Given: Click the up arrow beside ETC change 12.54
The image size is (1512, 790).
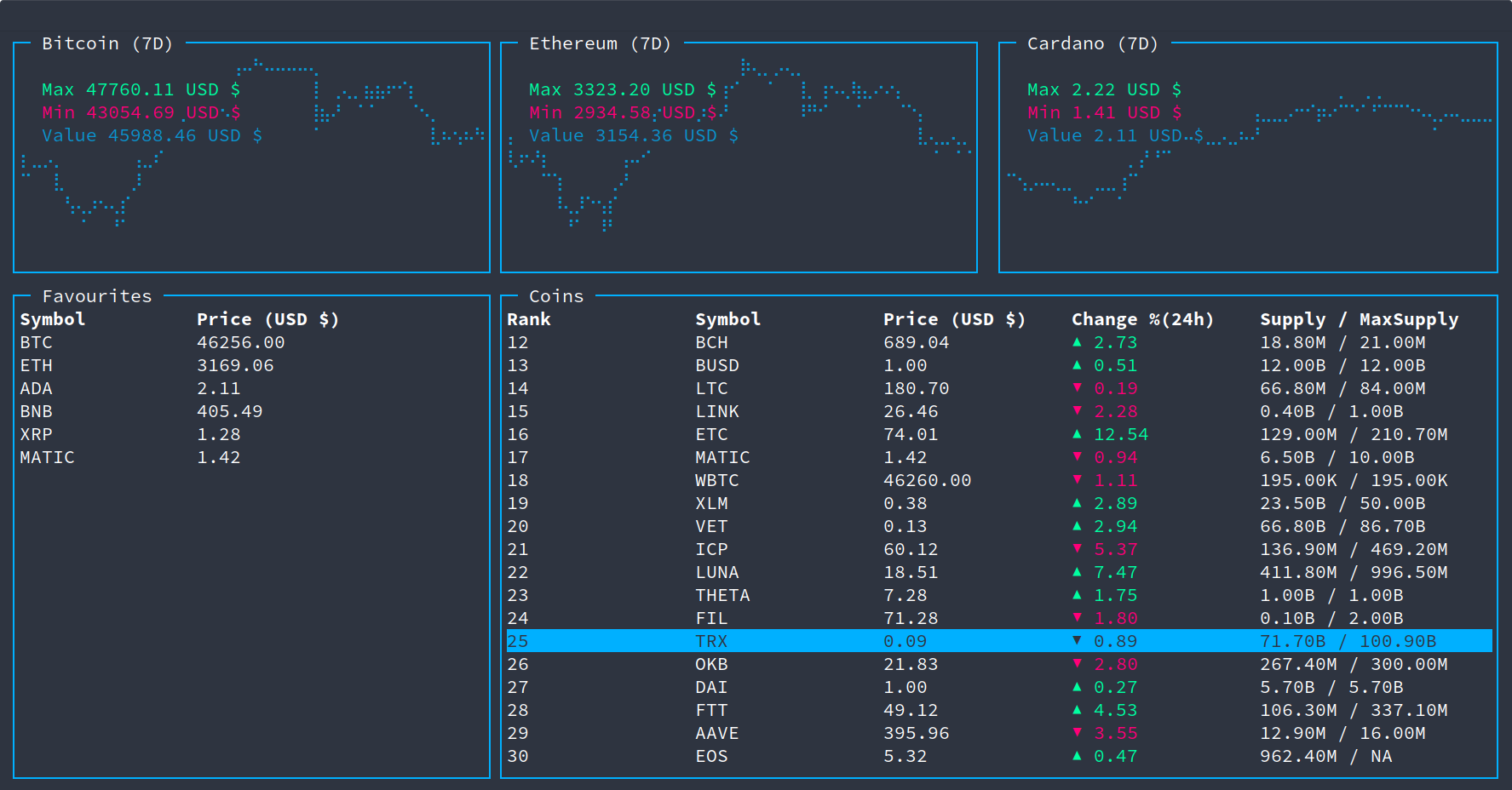Looking at the screenshot, I should [1077, 434].
